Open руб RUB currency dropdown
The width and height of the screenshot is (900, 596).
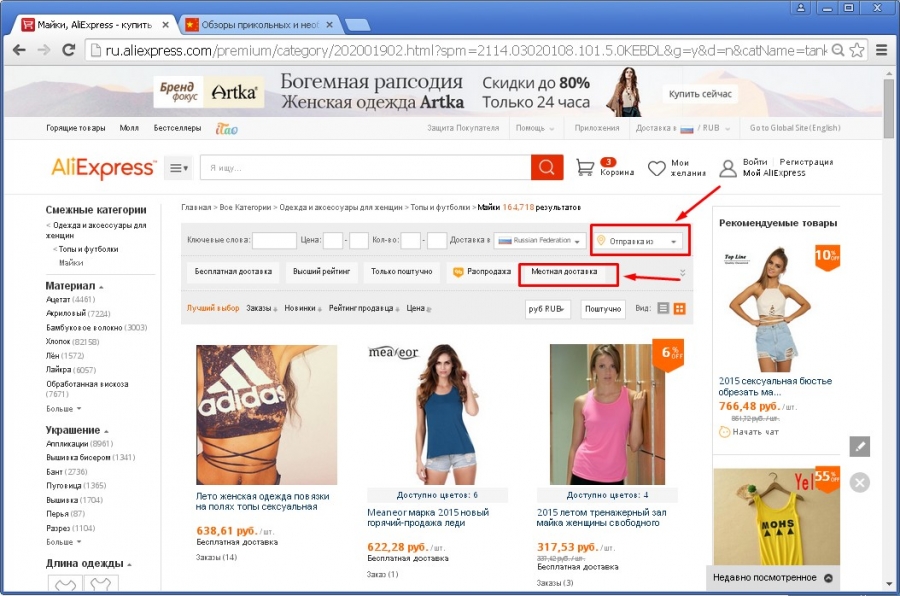[x=547, y=309]
